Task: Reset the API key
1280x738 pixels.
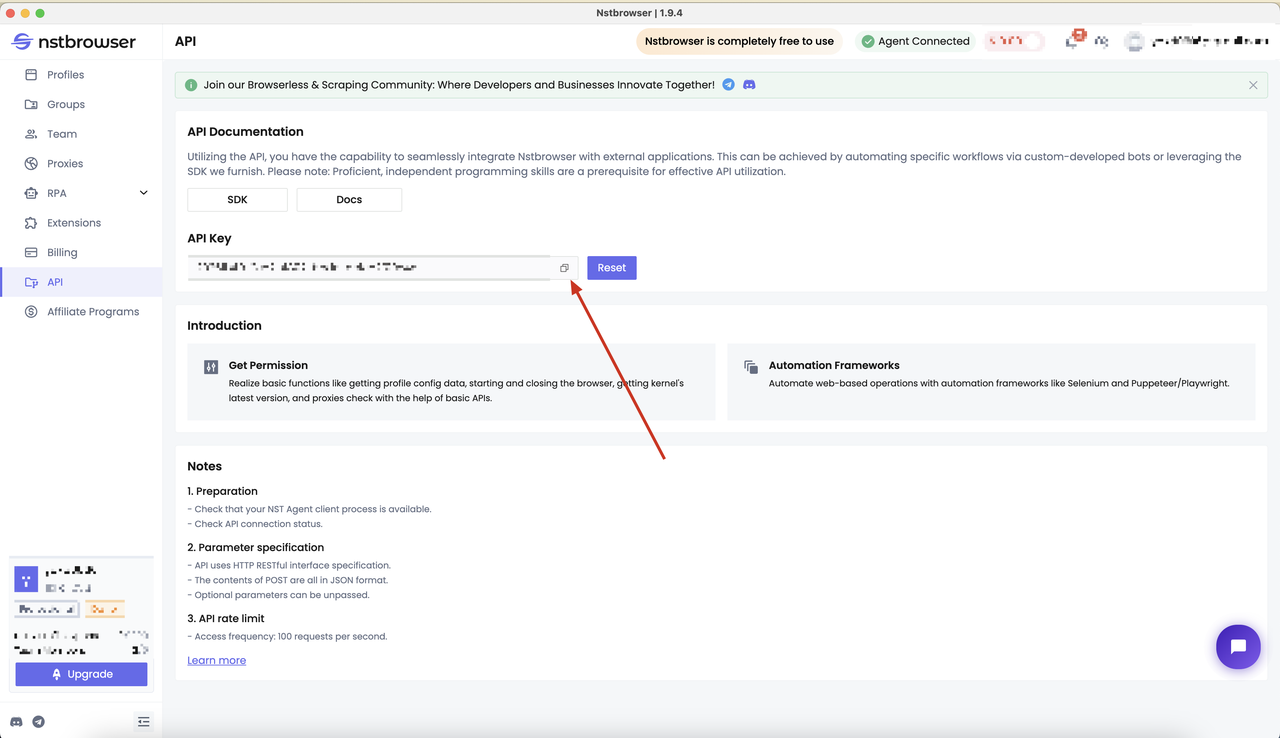Action: [612, 268]
